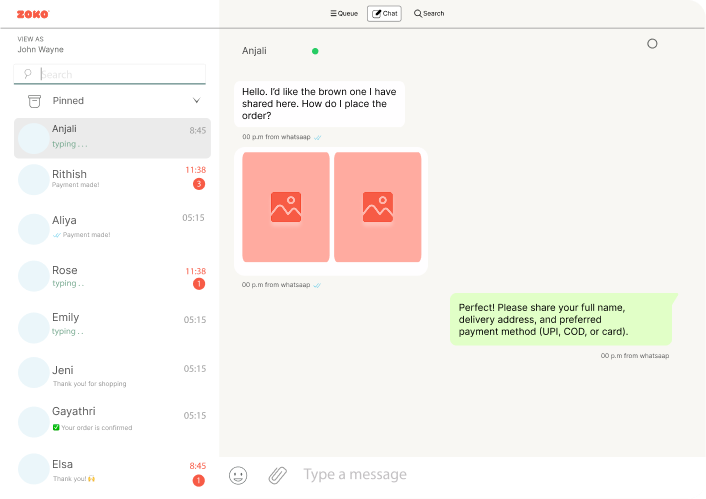Click Aliya's avatar circle
Image resolution: width=706 pixels, height=499 pixels.
pos(34,229)
